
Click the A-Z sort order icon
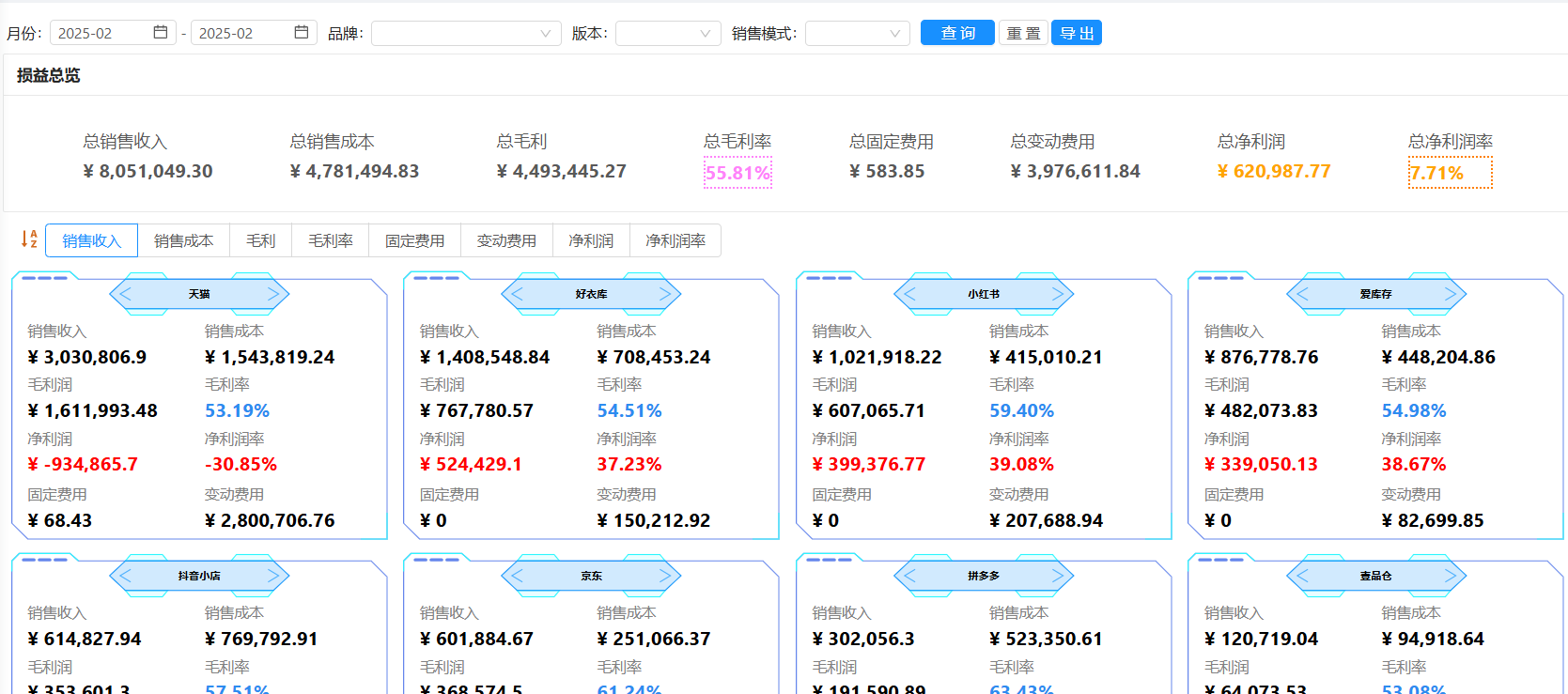[x=29, y=239]
